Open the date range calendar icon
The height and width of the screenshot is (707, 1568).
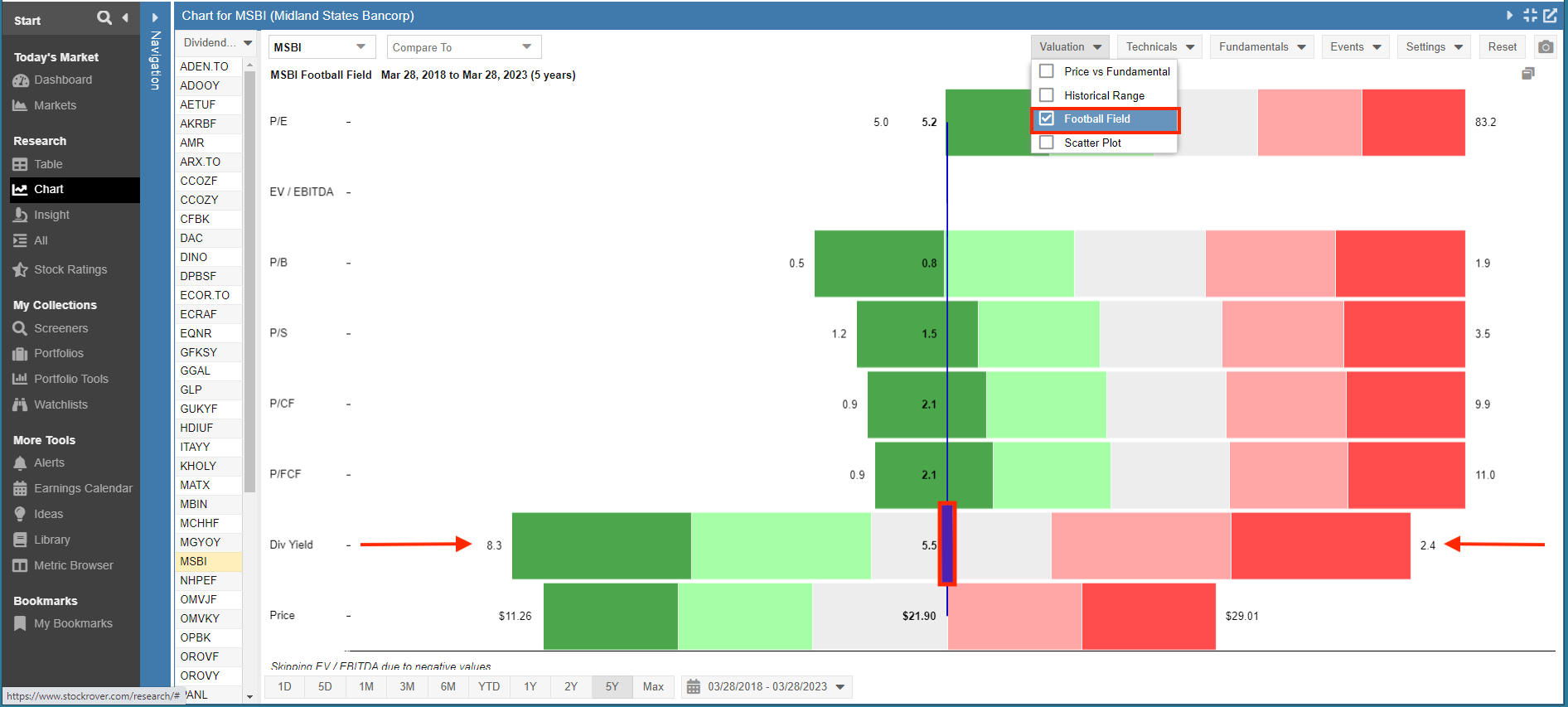694,687
